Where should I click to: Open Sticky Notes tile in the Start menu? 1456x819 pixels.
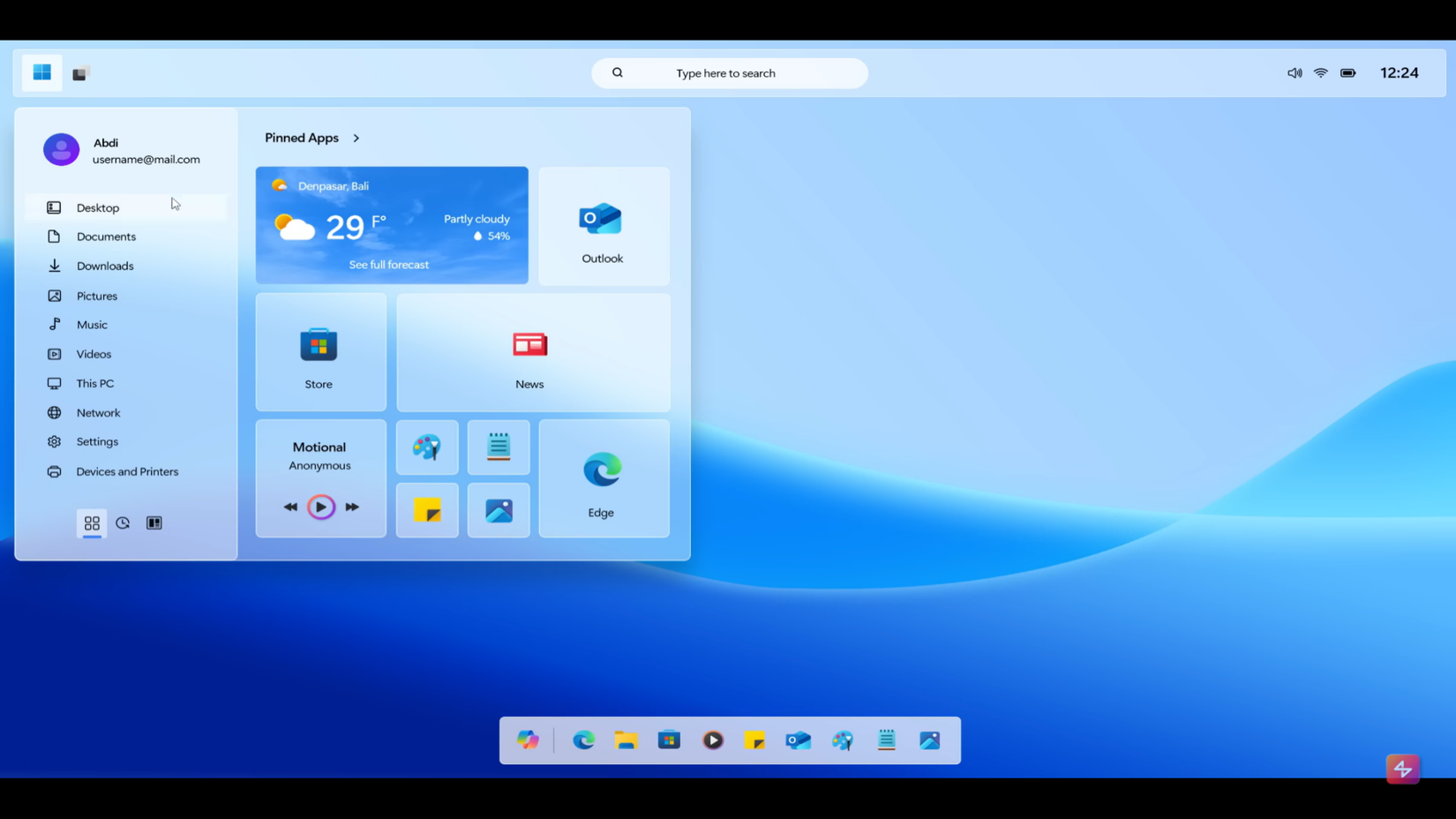(x=427, y=510)
